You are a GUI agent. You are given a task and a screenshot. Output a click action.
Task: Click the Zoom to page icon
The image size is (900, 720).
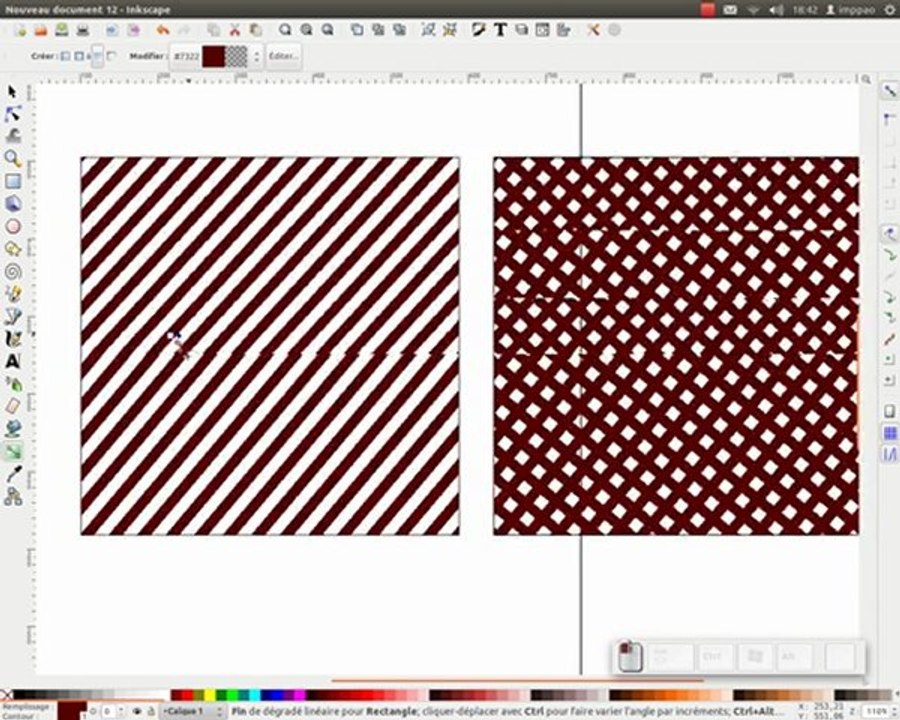tap(327, 30)
